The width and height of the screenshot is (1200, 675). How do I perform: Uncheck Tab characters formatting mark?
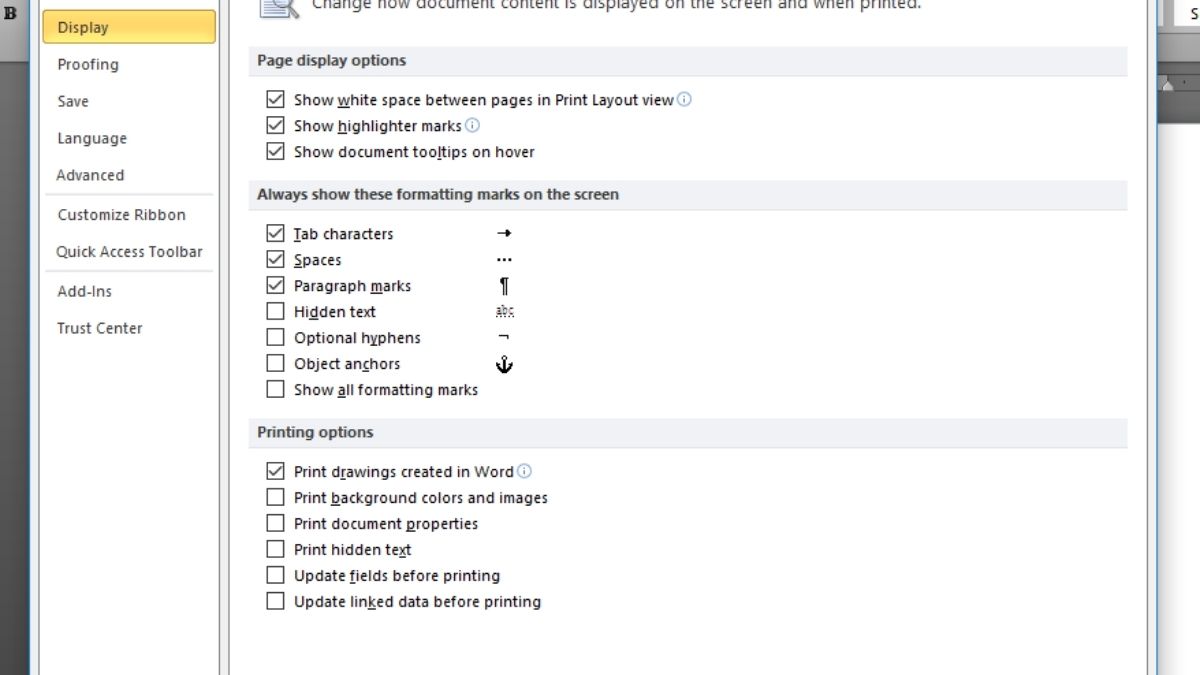point(275,233)
